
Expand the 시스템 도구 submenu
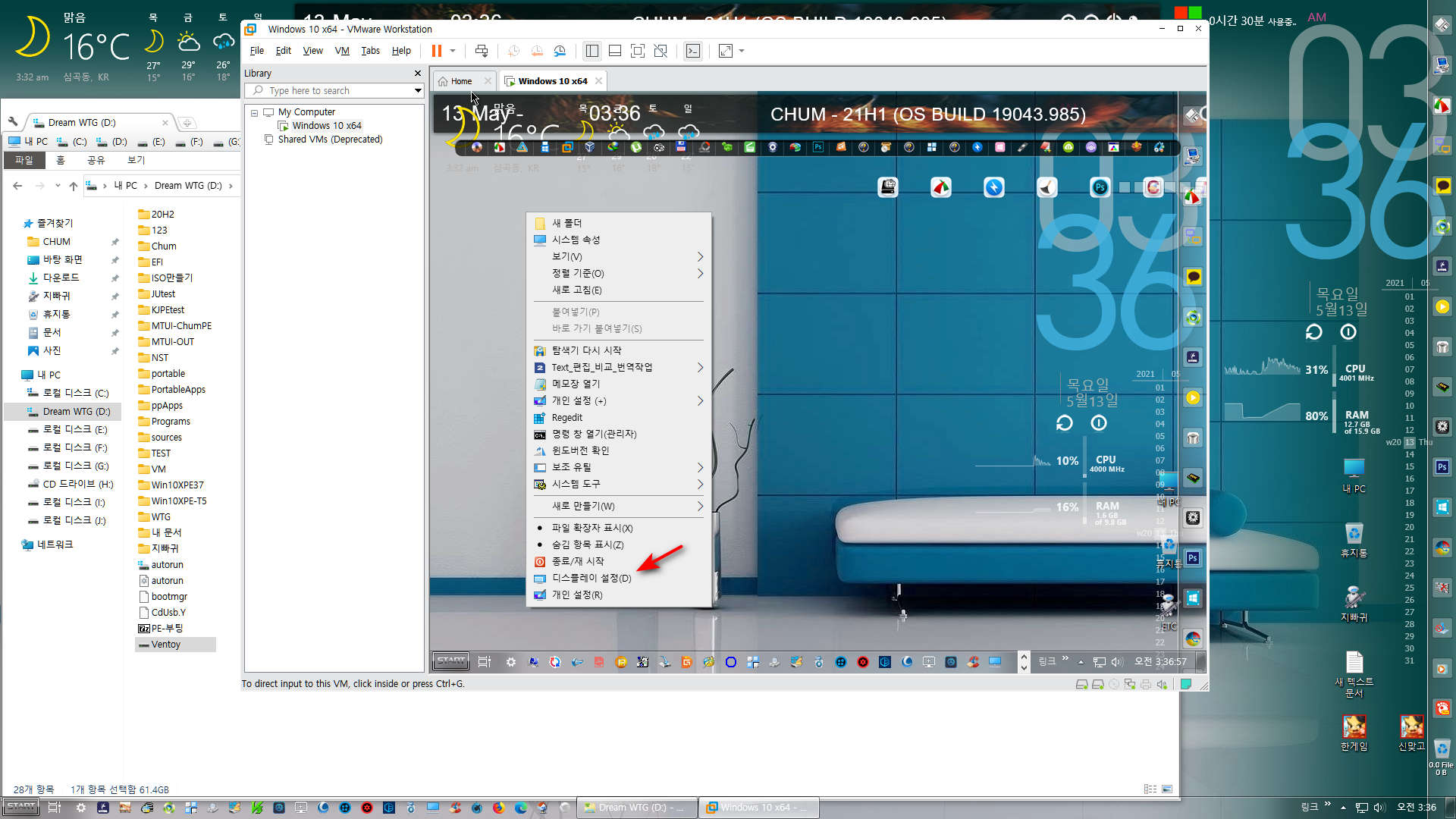(618, 484)
